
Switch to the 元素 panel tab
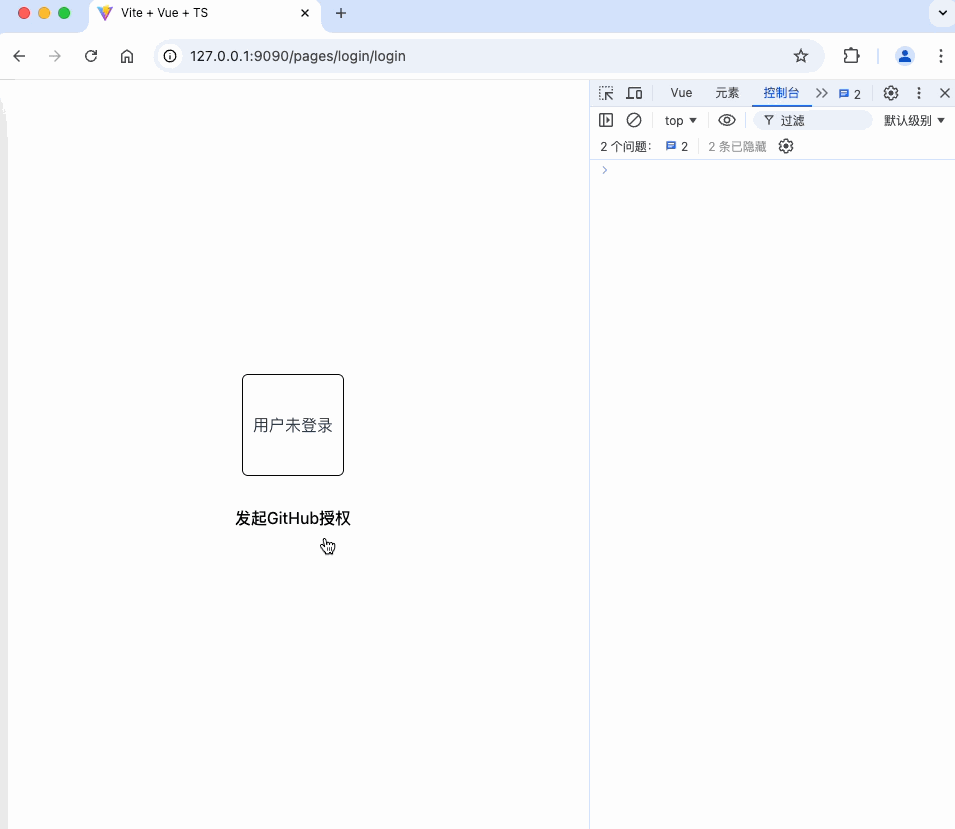(727, 93)
